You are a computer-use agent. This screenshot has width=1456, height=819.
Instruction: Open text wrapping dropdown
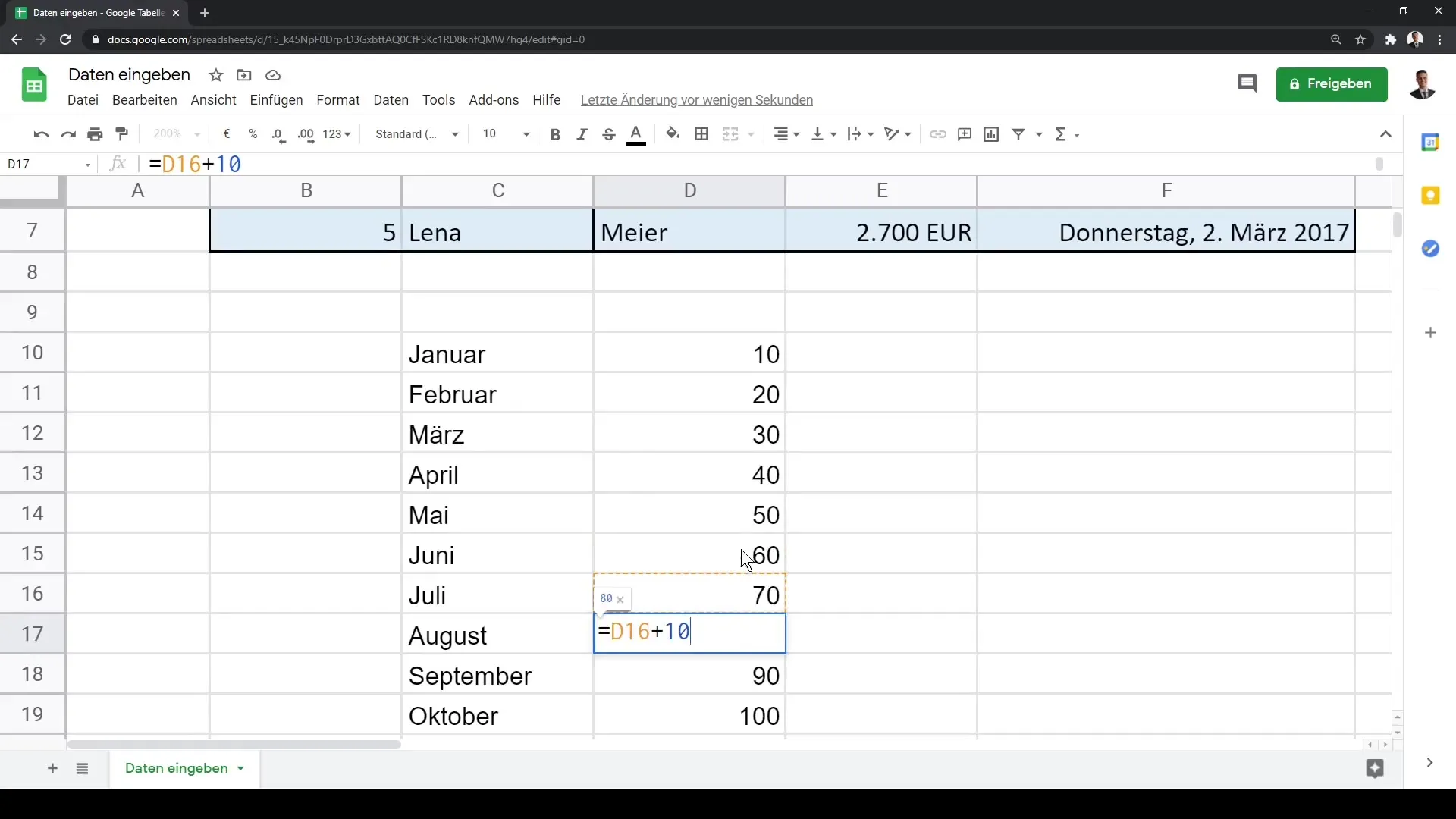pos(861,134)
